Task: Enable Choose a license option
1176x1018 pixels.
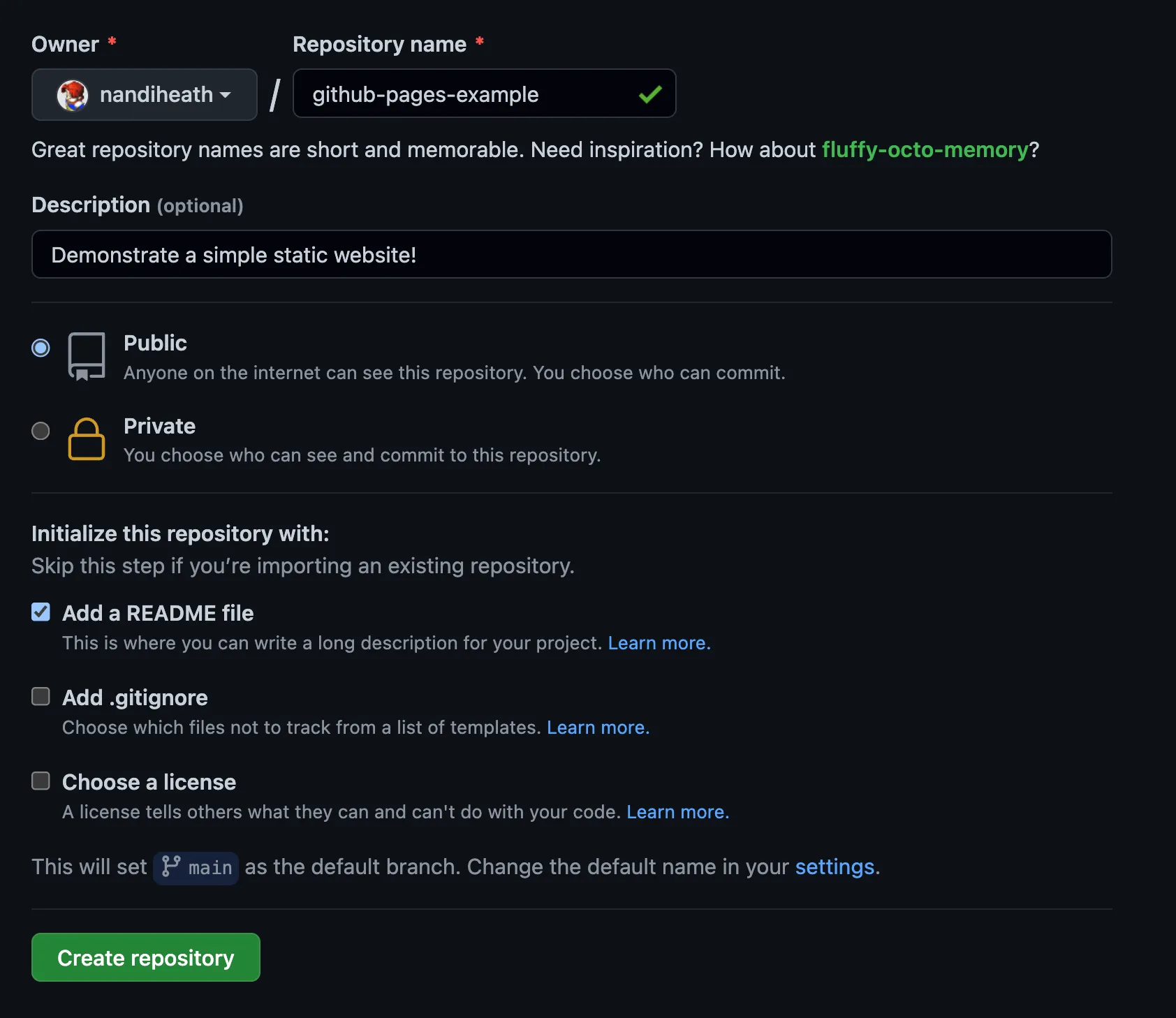Action: 41,781
